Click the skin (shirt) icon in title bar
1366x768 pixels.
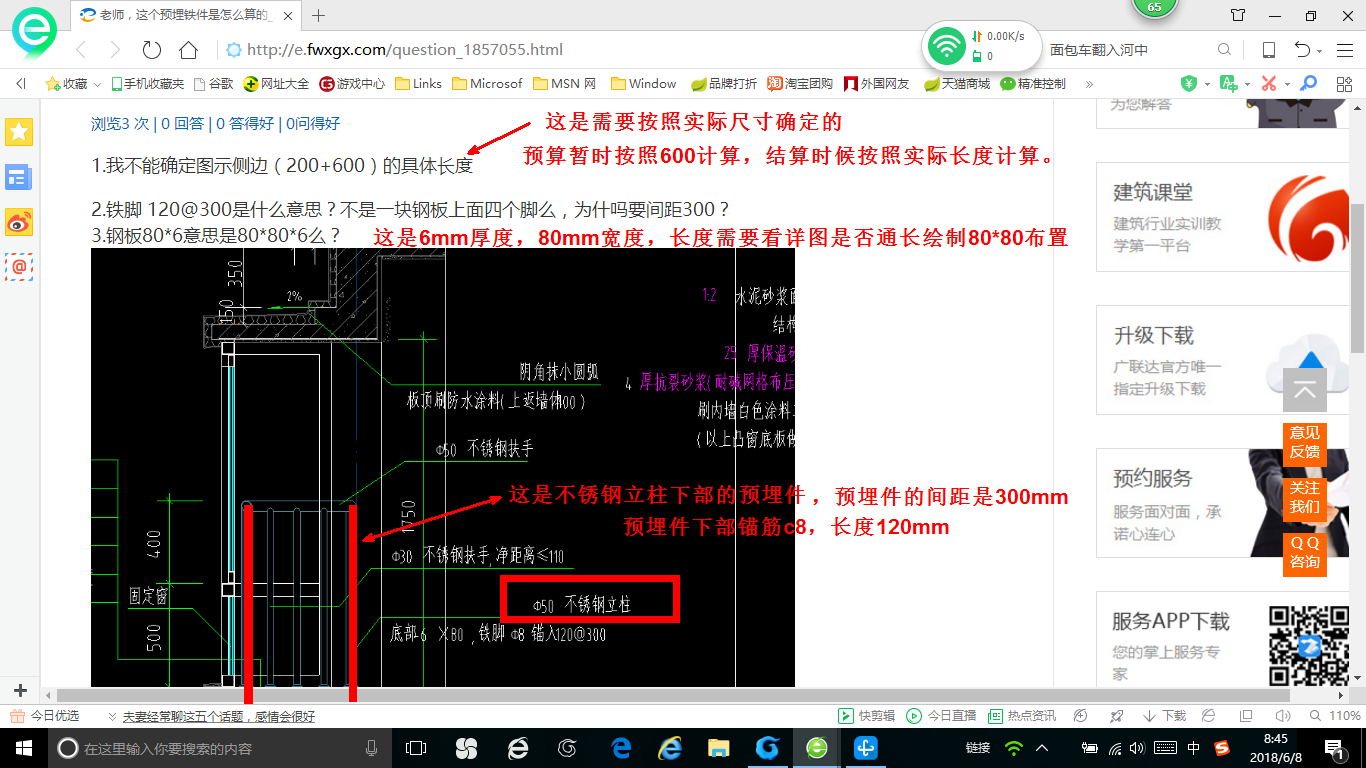(x=1238, y=15)
